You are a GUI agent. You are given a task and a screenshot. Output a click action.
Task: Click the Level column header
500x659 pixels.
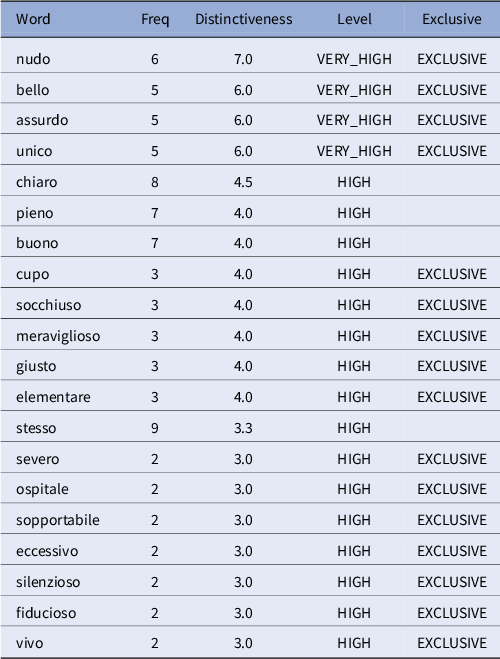click(354, 19)
